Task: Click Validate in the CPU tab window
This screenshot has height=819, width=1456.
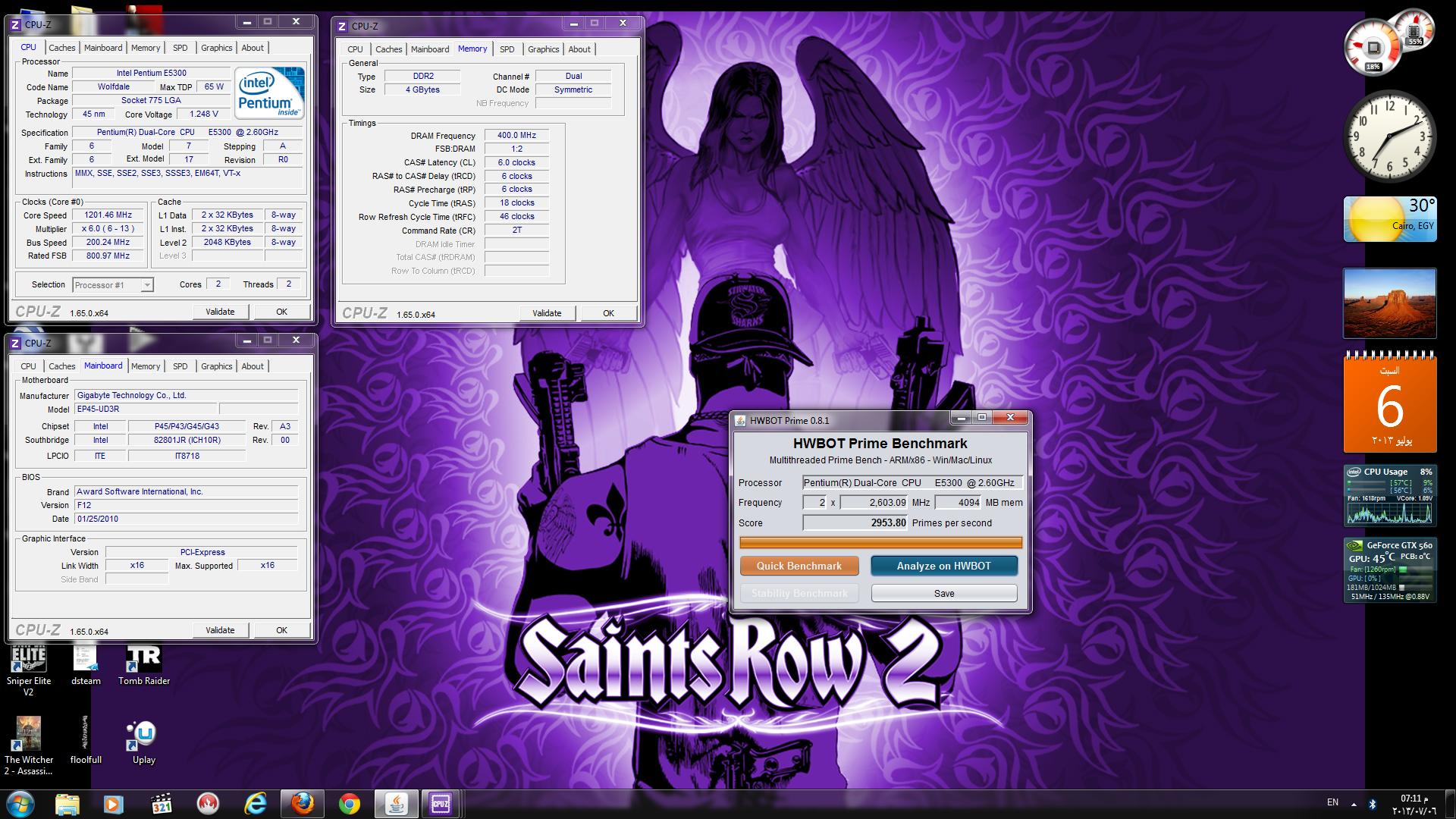Action: 220,312
